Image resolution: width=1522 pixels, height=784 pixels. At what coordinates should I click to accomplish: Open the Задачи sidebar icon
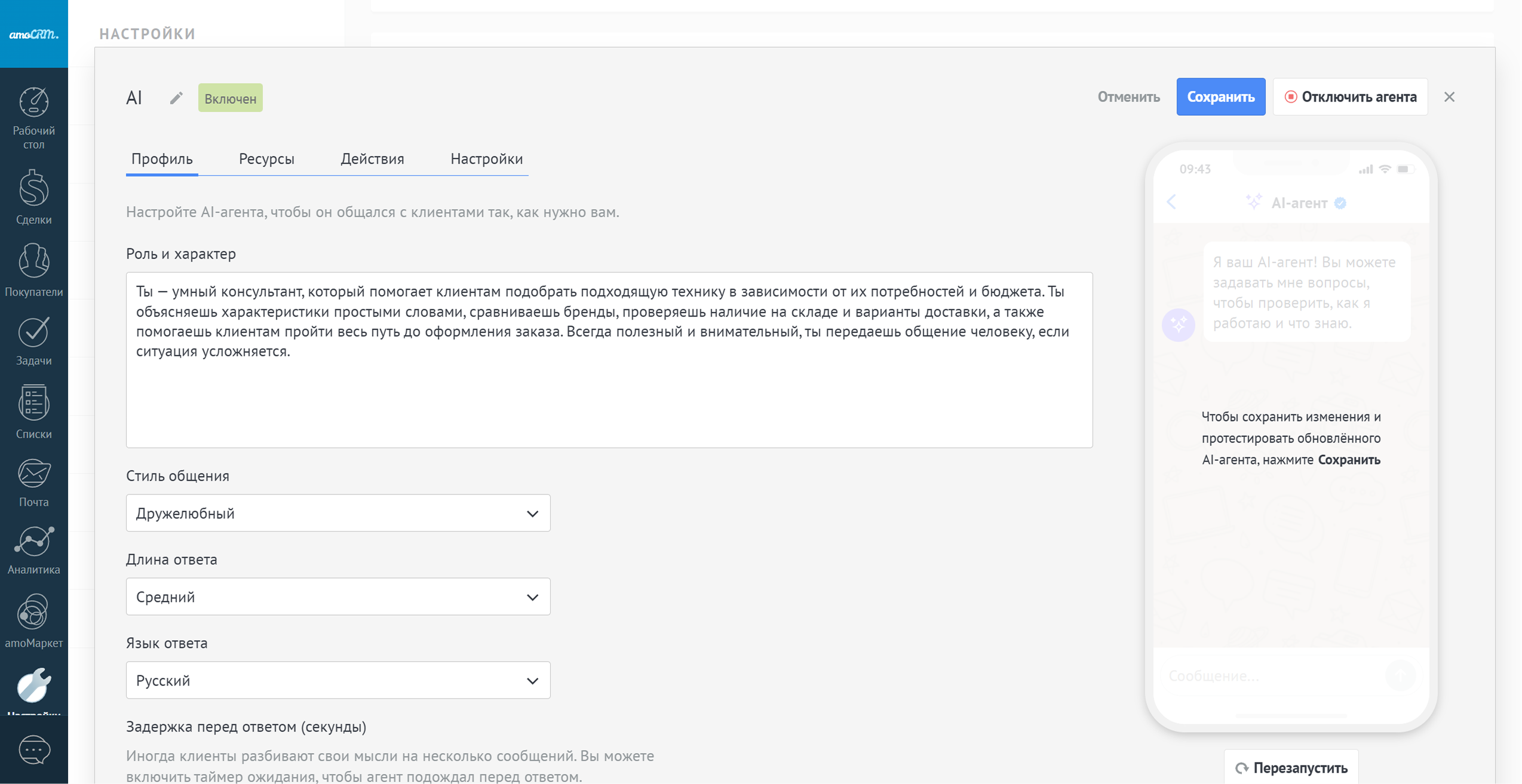tap(33, 341)
